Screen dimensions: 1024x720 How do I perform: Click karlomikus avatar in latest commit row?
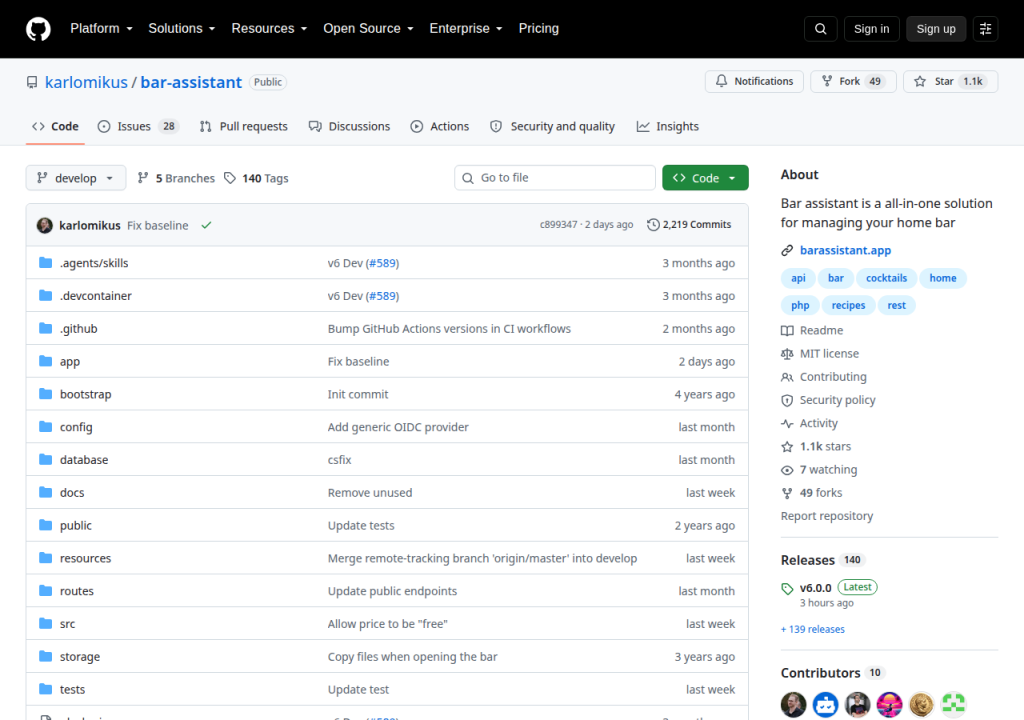click(x=44, y=225)
